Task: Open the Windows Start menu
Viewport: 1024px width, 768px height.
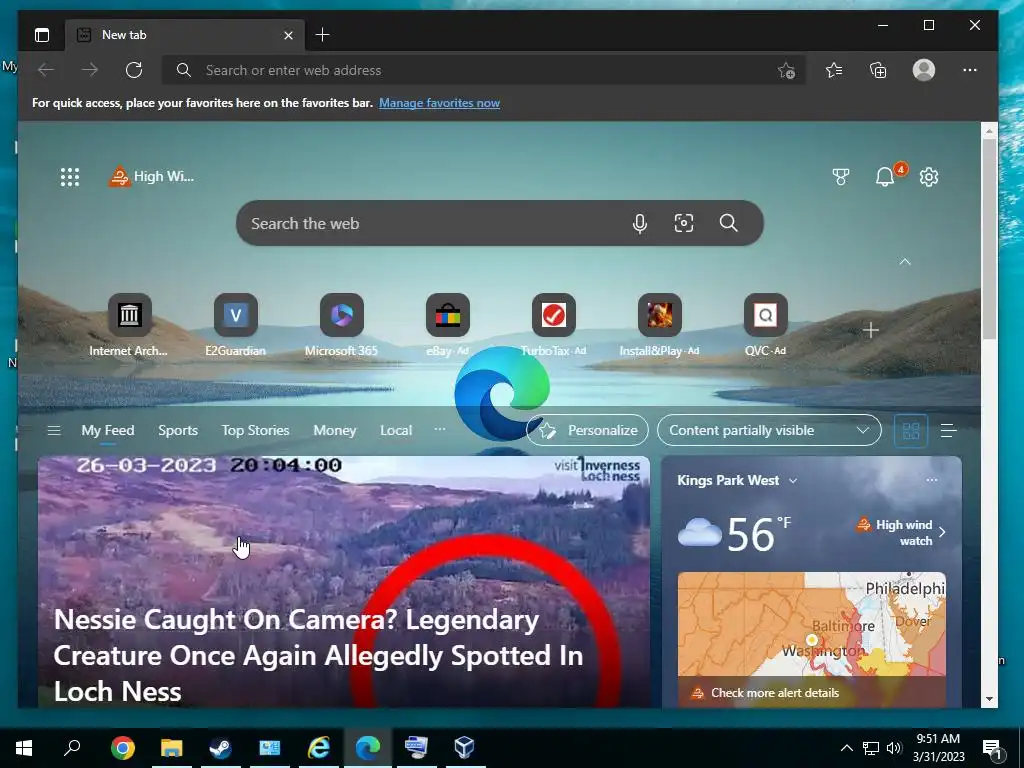Action: pyautogui.click(x=24, y=748)
